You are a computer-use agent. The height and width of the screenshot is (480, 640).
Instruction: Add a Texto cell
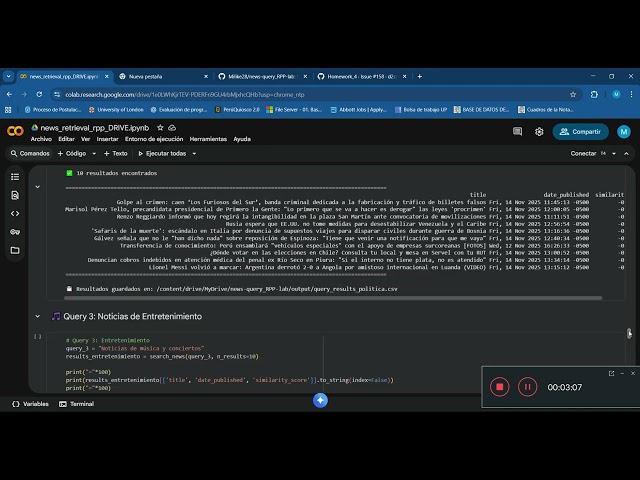(x=116, y=153)
